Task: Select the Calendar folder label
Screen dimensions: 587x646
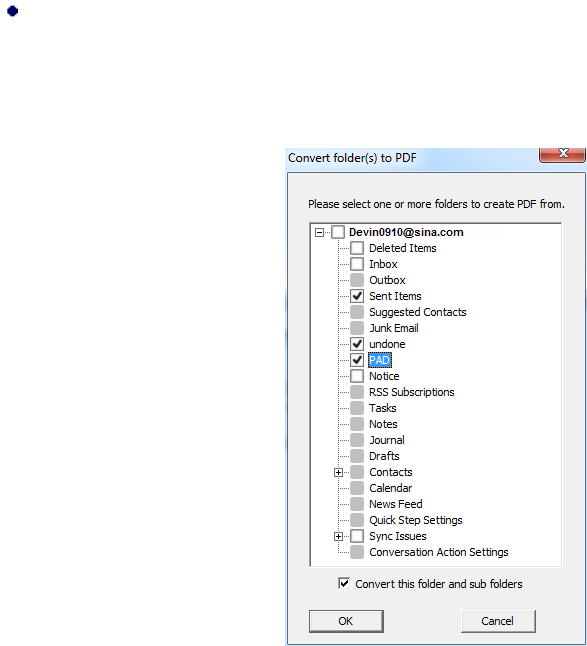Action: click(391, 488)
